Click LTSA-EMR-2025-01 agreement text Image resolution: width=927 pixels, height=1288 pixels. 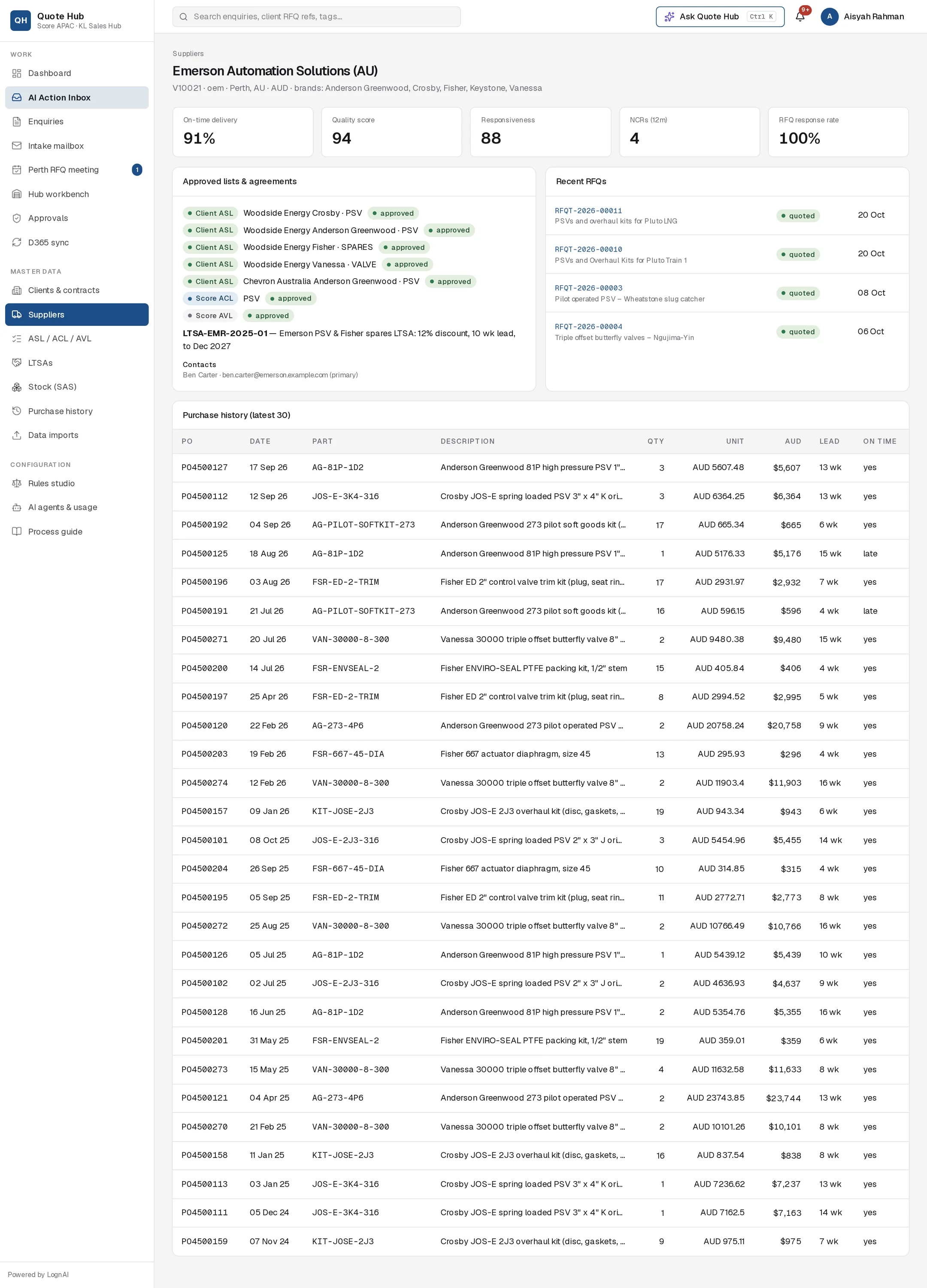[225, 333]
